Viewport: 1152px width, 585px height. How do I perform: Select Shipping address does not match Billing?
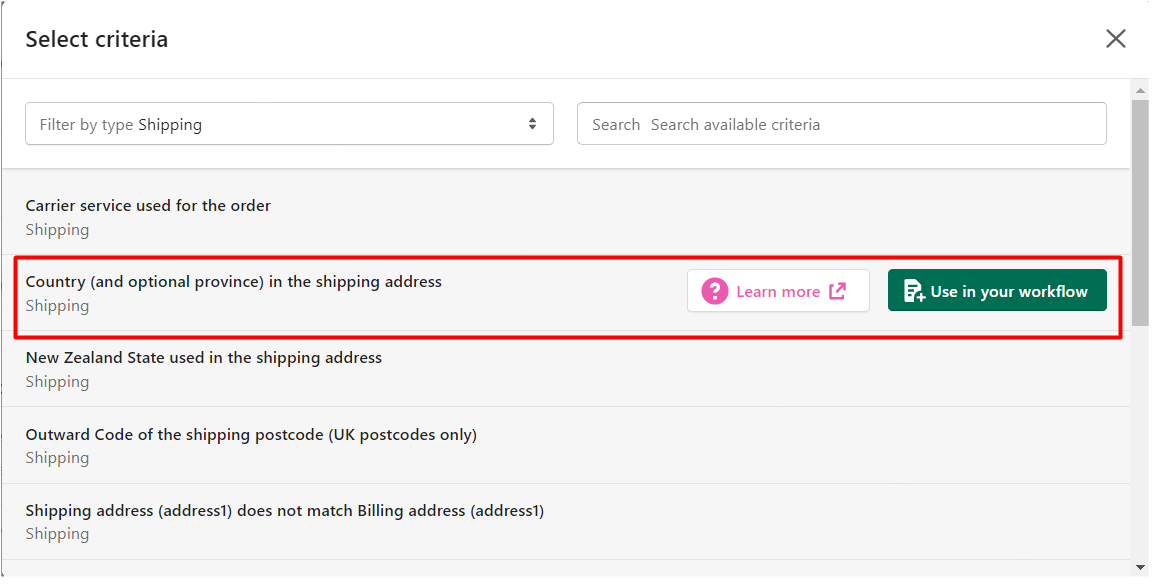[566, 522]
